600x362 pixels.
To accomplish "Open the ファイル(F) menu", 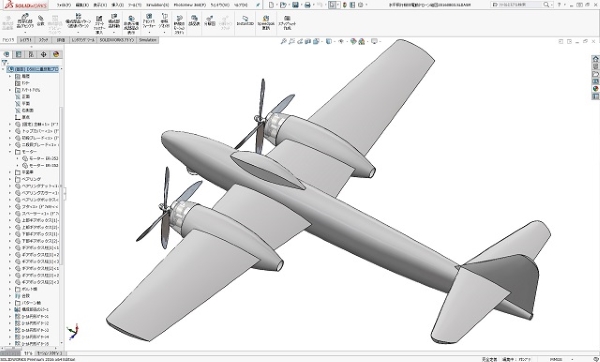I will click(x=64, y=5).
